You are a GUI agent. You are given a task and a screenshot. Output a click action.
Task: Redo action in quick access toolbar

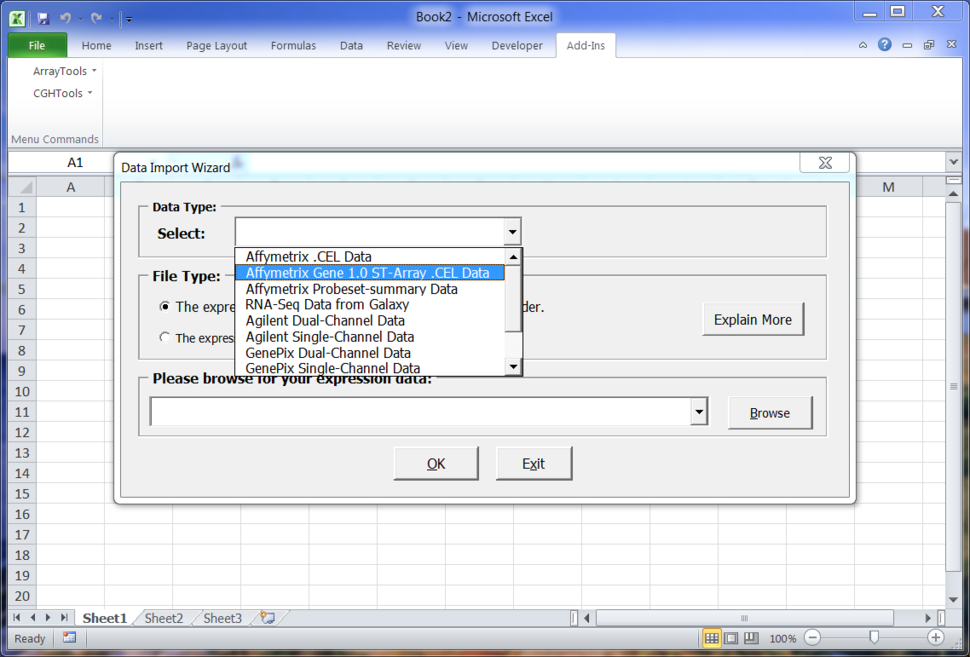coord(96,19)
